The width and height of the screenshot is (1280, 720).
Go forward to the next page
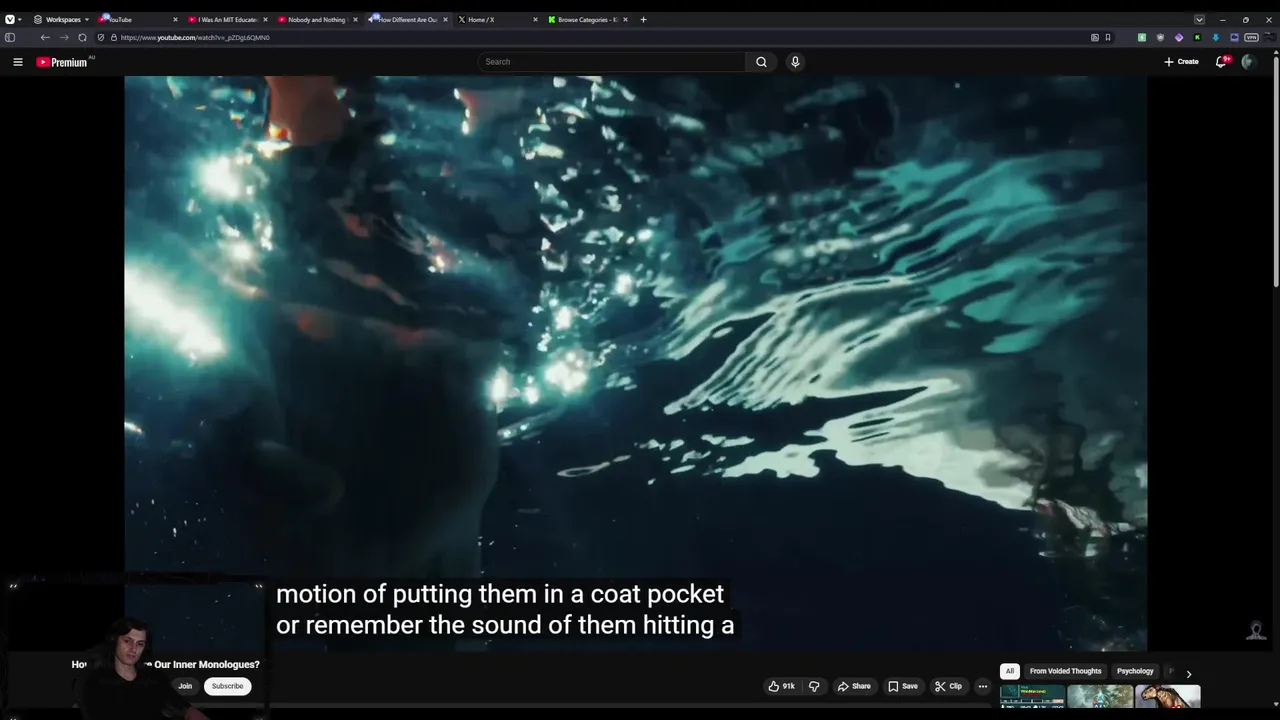(64, 37)
